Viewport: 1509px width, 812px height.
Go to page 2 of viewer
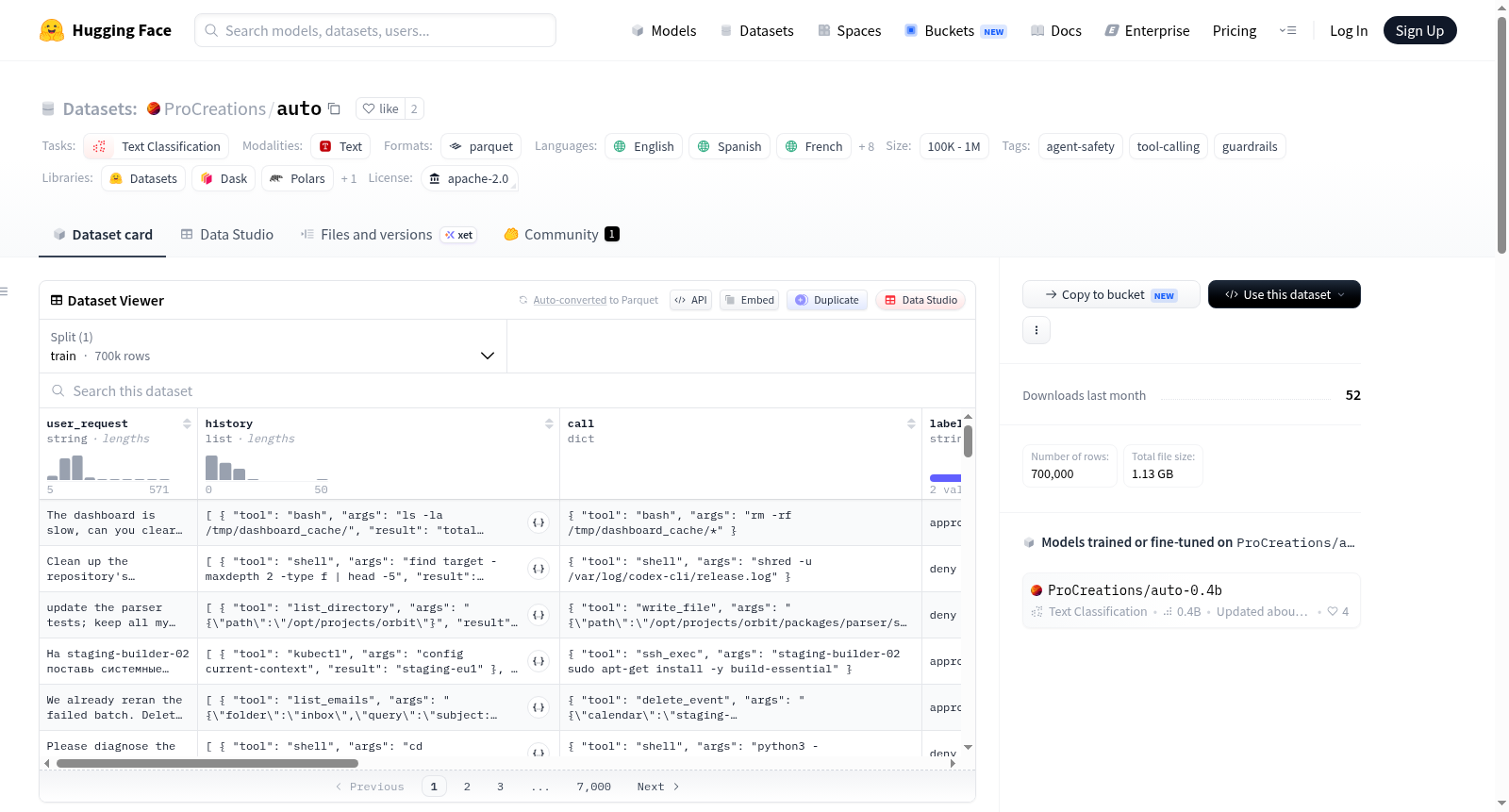coord(467,787)
